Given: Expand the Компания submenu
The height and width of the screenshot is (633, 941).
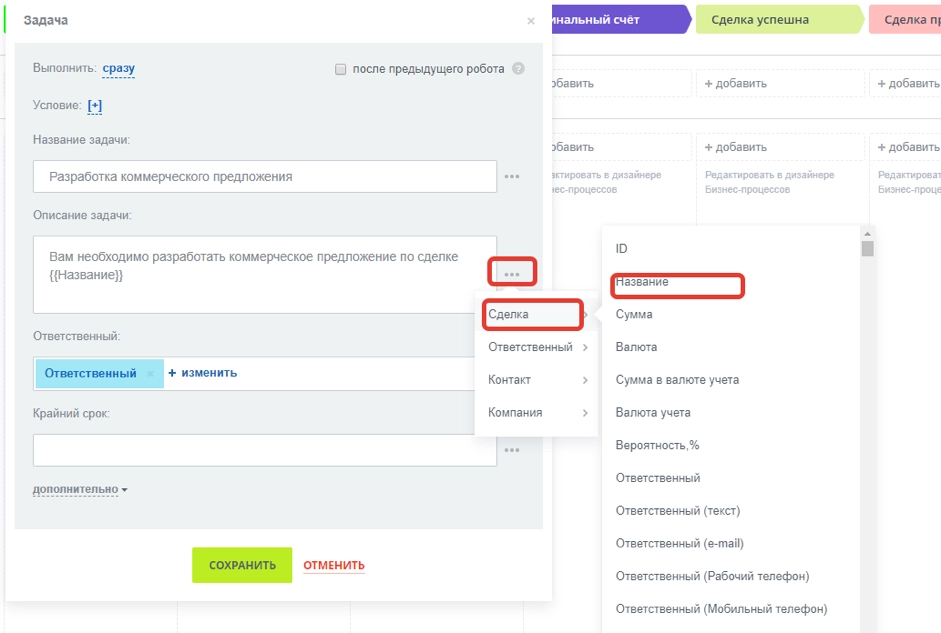Looking at the screenshot, I should point(532,412).
